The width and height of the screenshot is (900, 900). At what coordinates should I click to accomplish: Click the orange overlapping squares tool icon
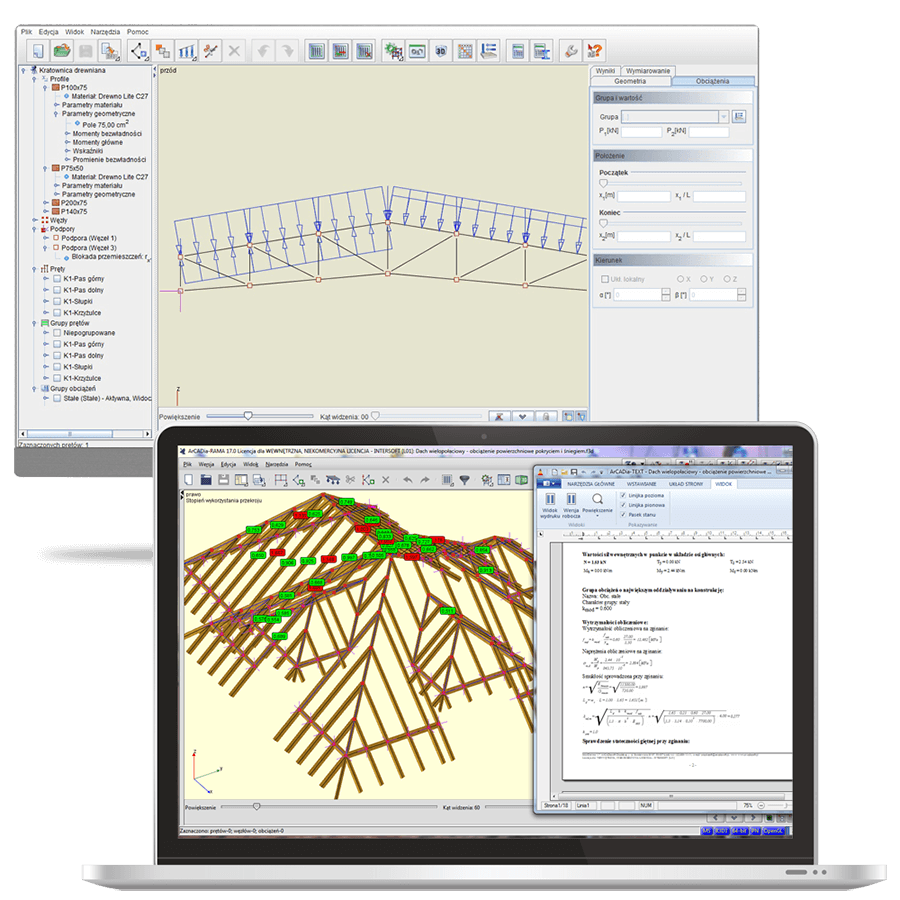[163, 51]
